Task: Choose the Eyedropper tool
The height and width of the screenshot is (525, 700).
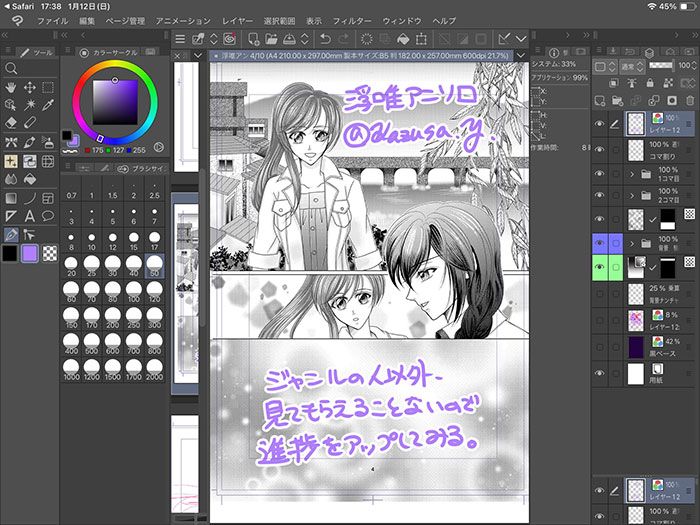Action: tap(48, 104)
